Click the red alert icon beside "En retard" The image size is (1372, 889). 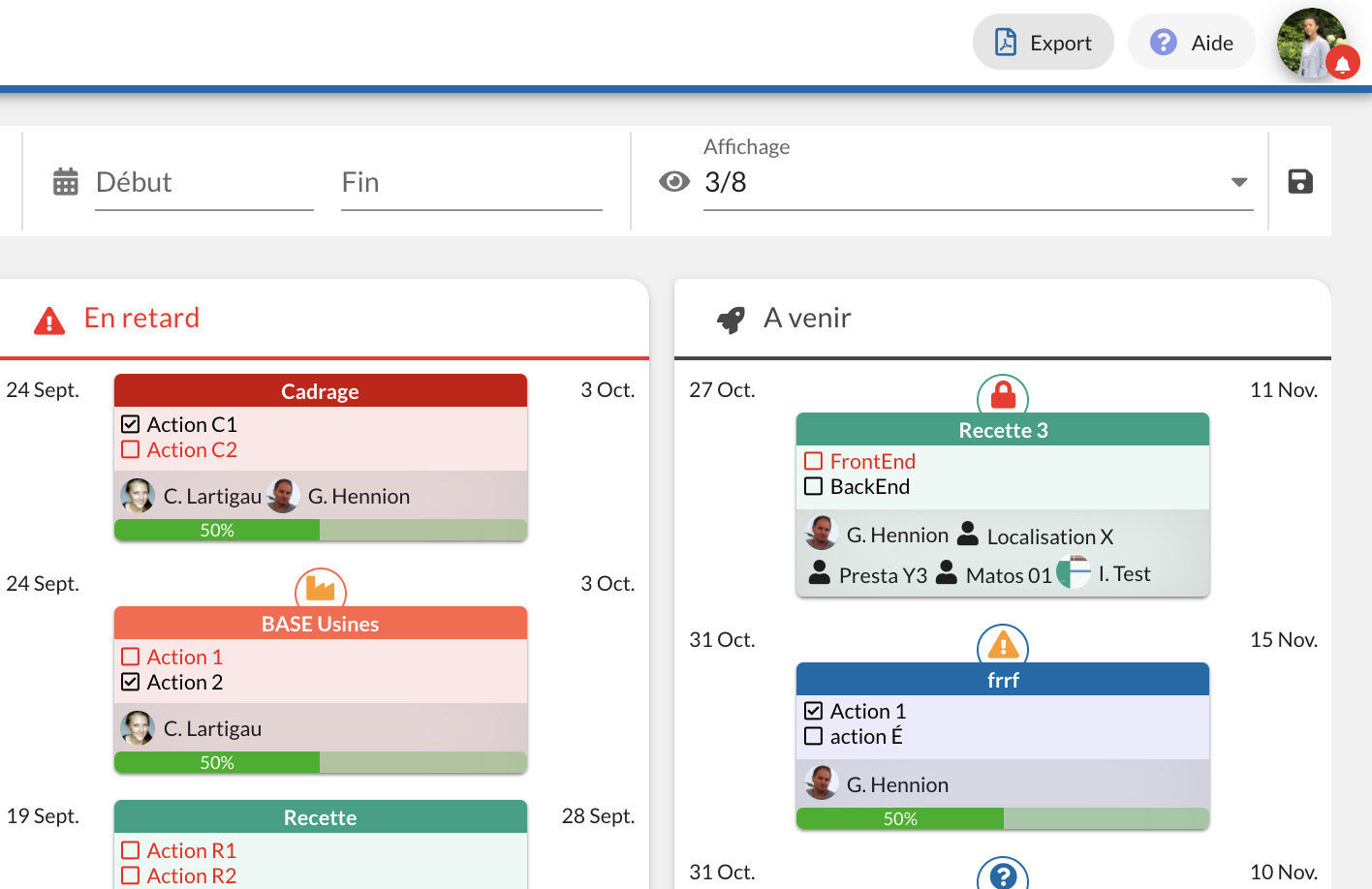tap(47, 318)
